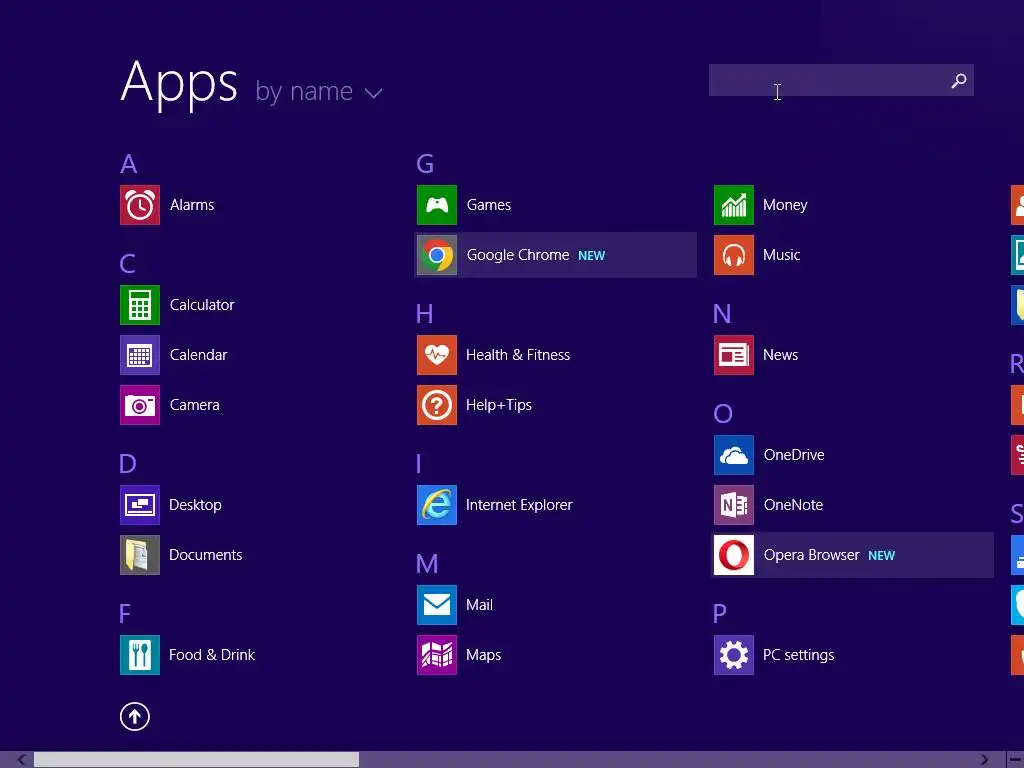Click the letter P group heading
The image size is (1024, 768).
pyautogui.click(x=720, y=613)
